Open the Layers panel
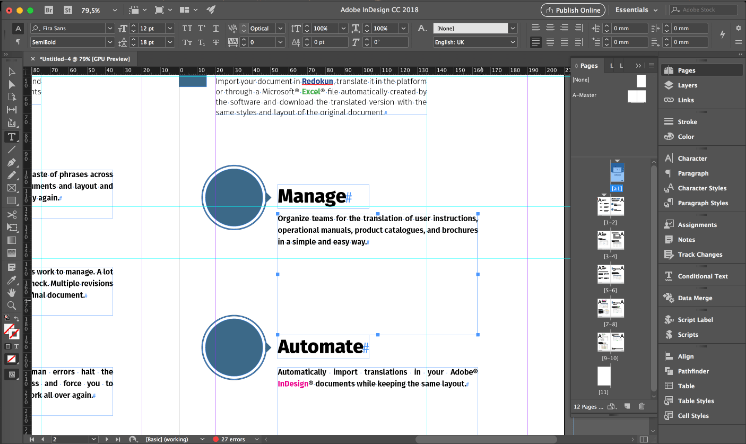746x444 pixels. [x=687, y=85]
